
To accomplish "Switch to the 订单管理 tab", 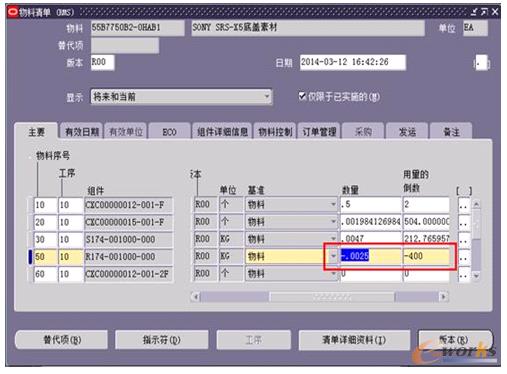I will coord(319,132).
